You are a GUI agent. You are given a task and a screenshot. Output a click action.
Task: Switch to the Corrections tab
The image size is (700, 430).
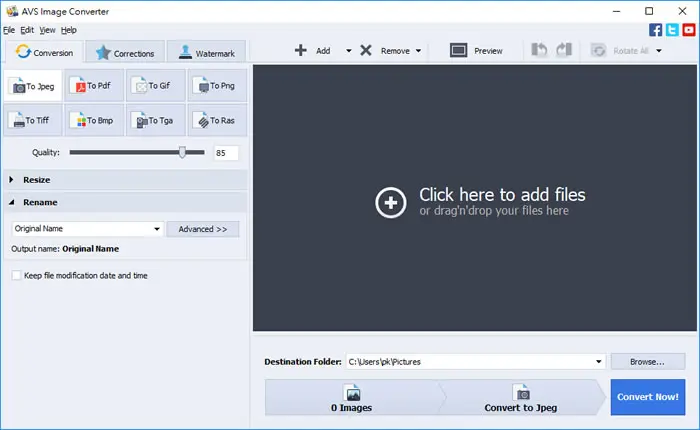[x=125, y=53]
